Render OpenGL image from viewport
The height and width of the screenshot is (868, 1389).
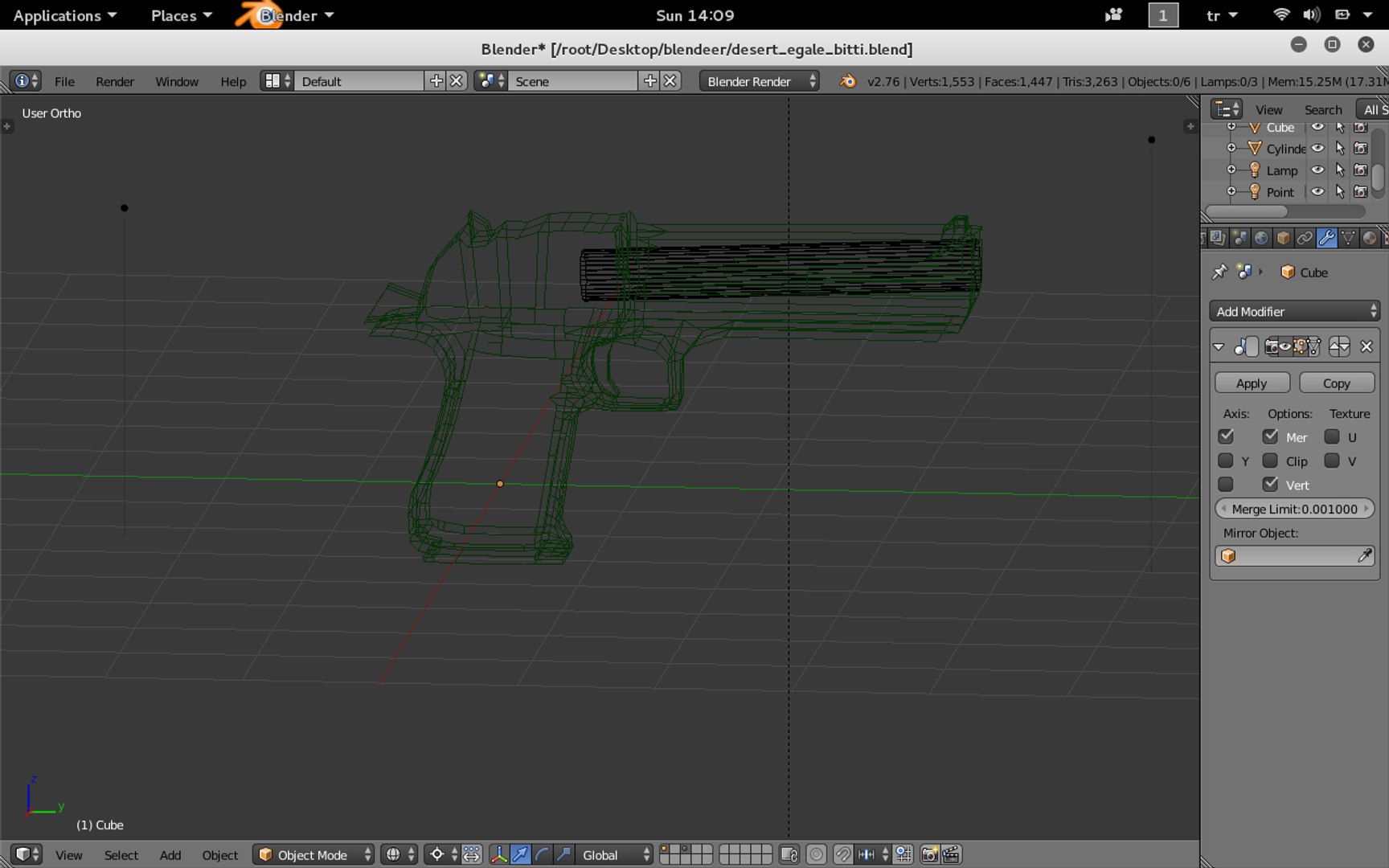pyautogui.click(x=929, y=854)
